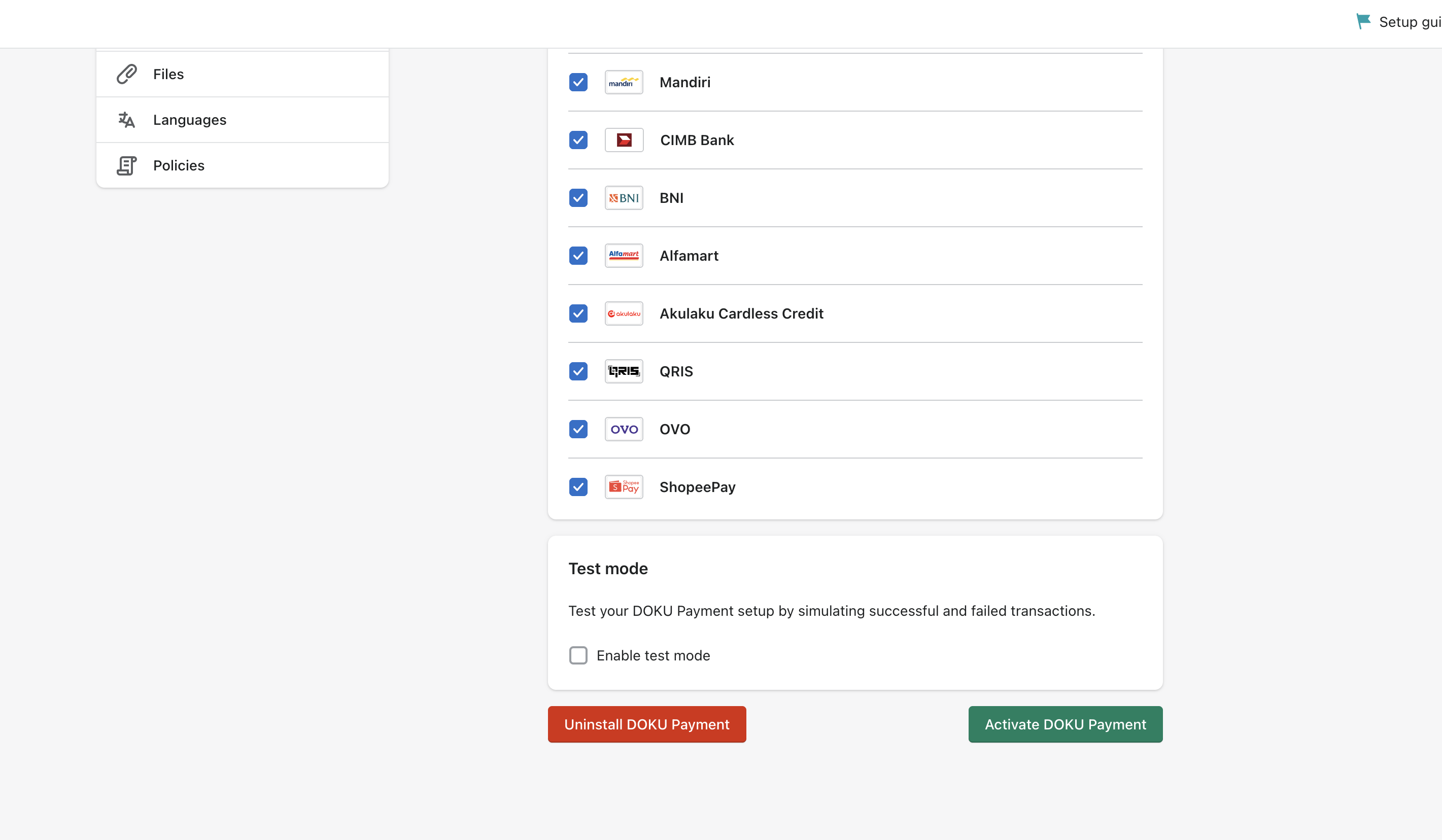Click the OVO label text
Image resolution: width=1442 pixels, height=840 pixels.
(x=675, y=429)
